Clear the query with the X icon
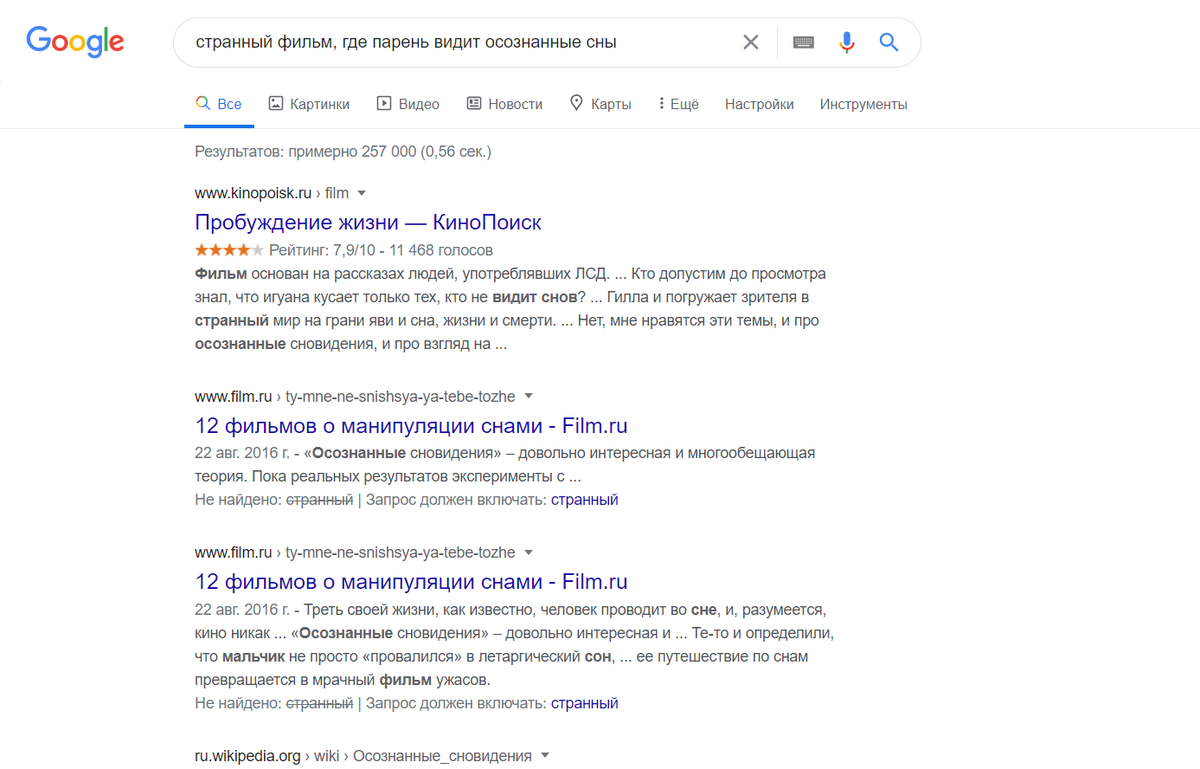This screenshot has height=769, width=1200. [x=751, y=42]
